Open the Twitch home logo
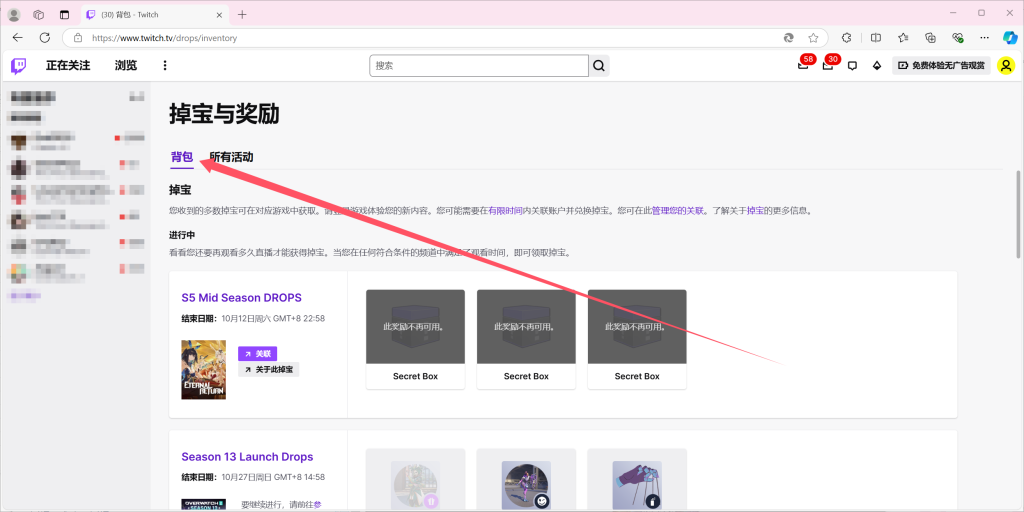The image size is (1024, 512). click(x=18, y=65)
